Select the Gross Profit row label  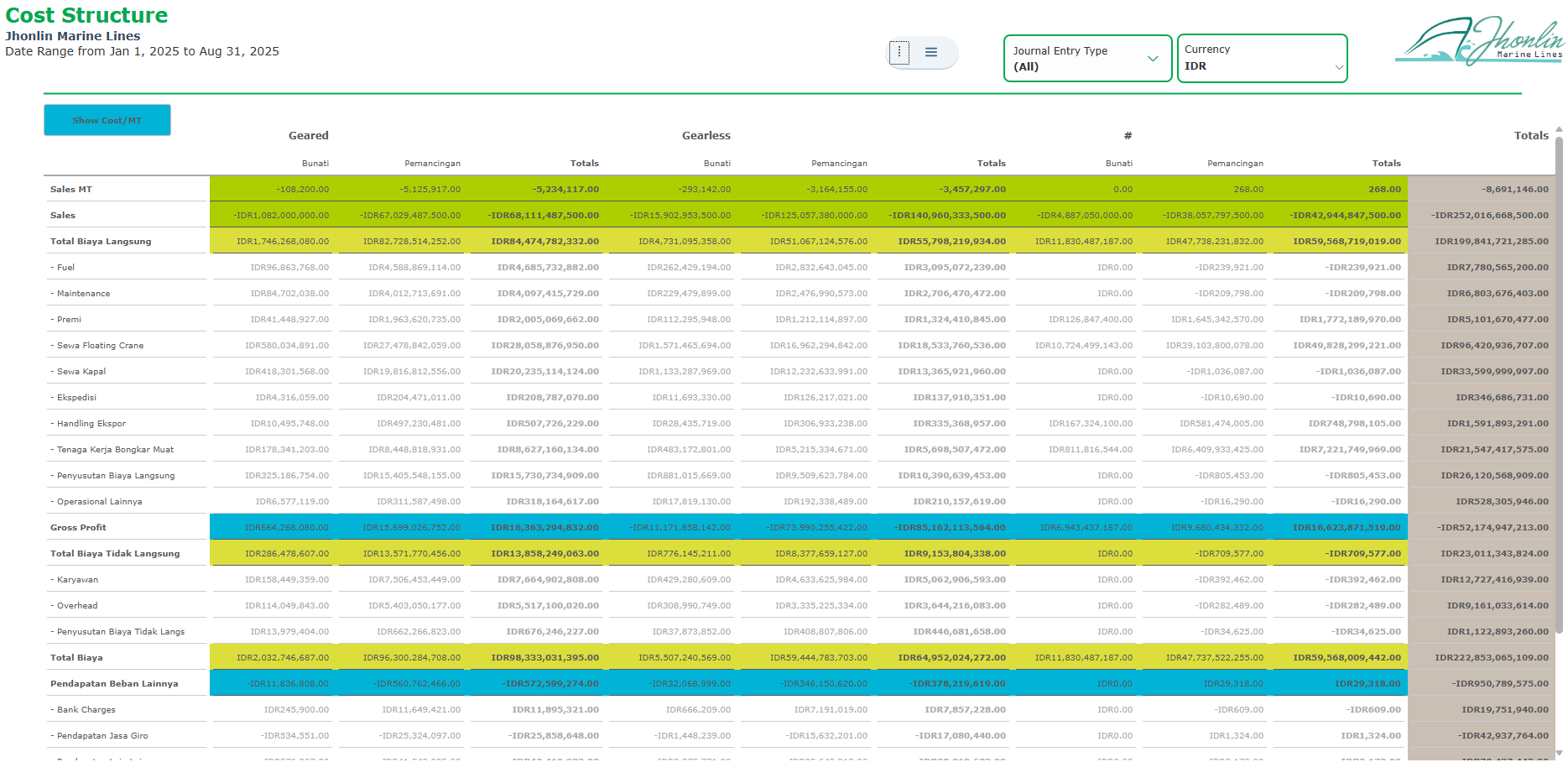[x=78, y=528]
